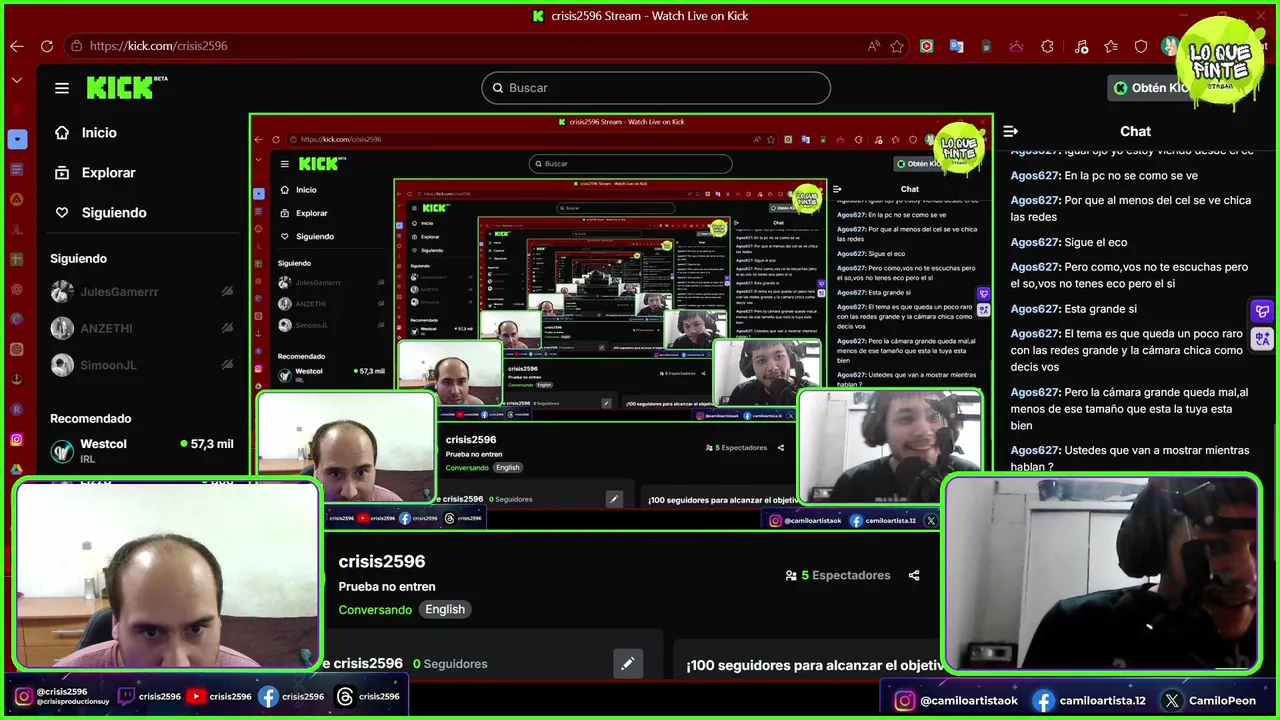Click the purple floating icon beside chat
Viewport: 1280px width, 720px height.
[x=1262, y=313]
